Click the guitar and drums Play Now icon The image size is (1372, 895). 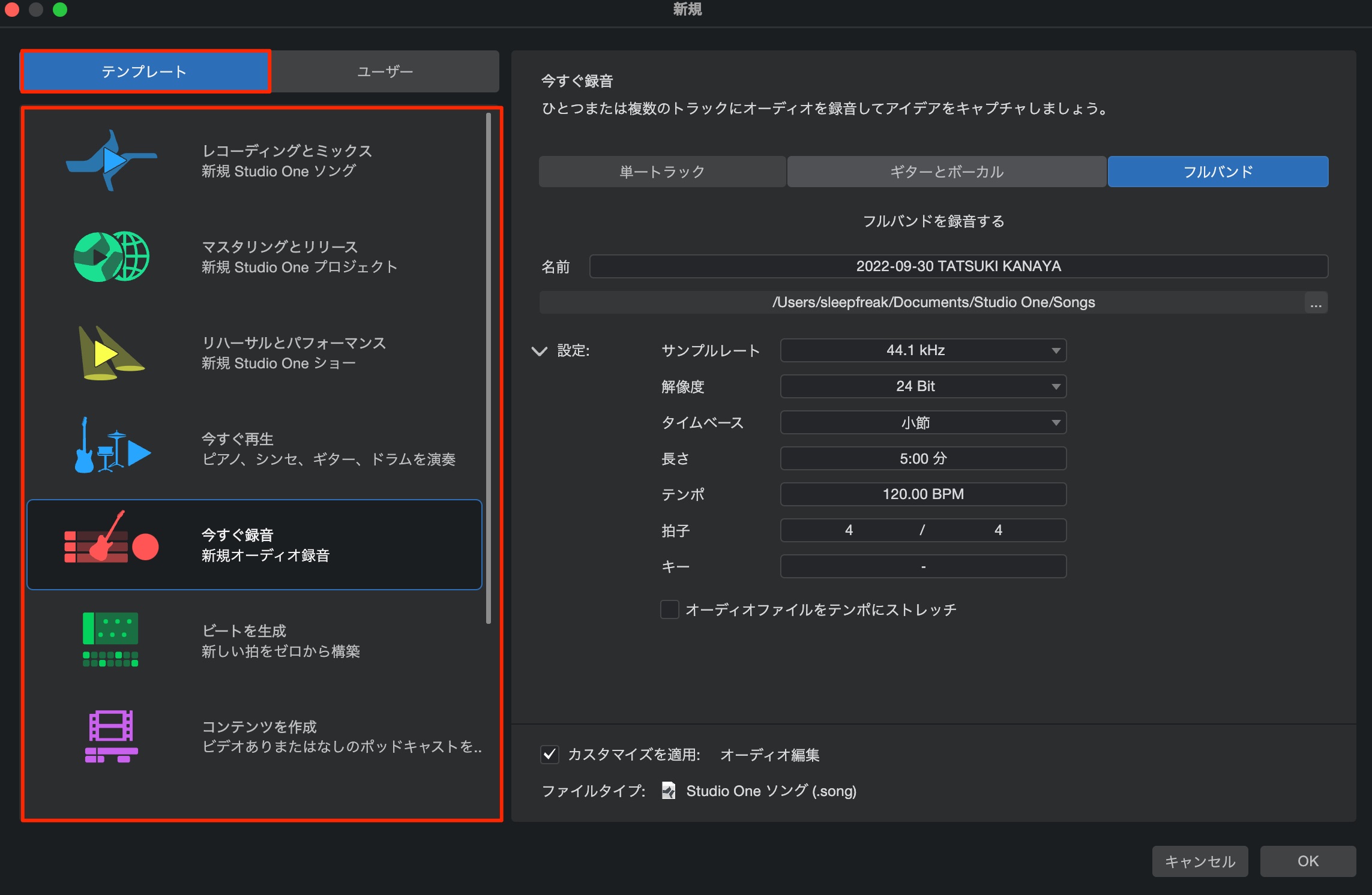click(112, 445)
